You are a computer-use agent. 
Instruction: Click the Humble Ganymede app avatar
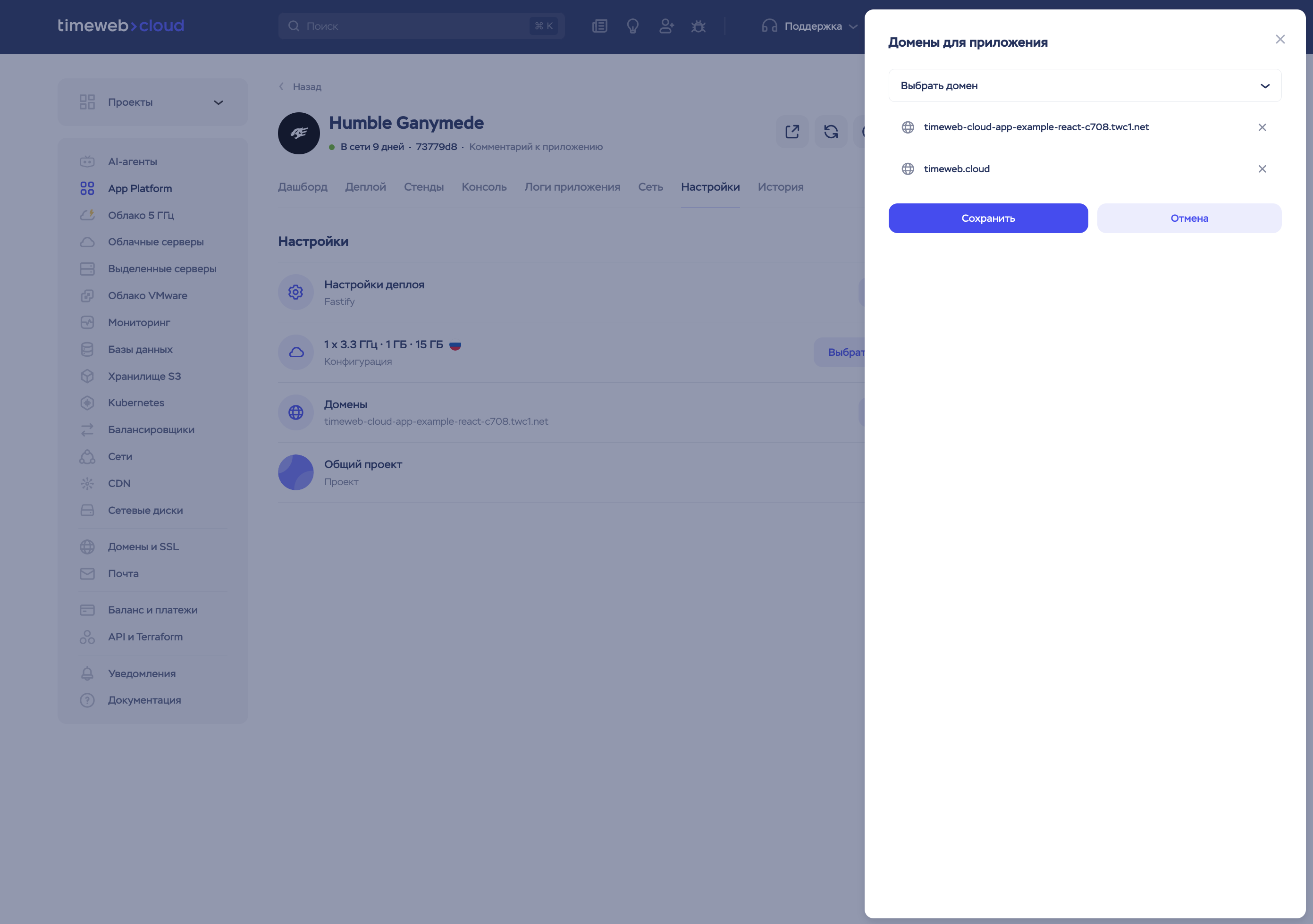tap(298, 133)
